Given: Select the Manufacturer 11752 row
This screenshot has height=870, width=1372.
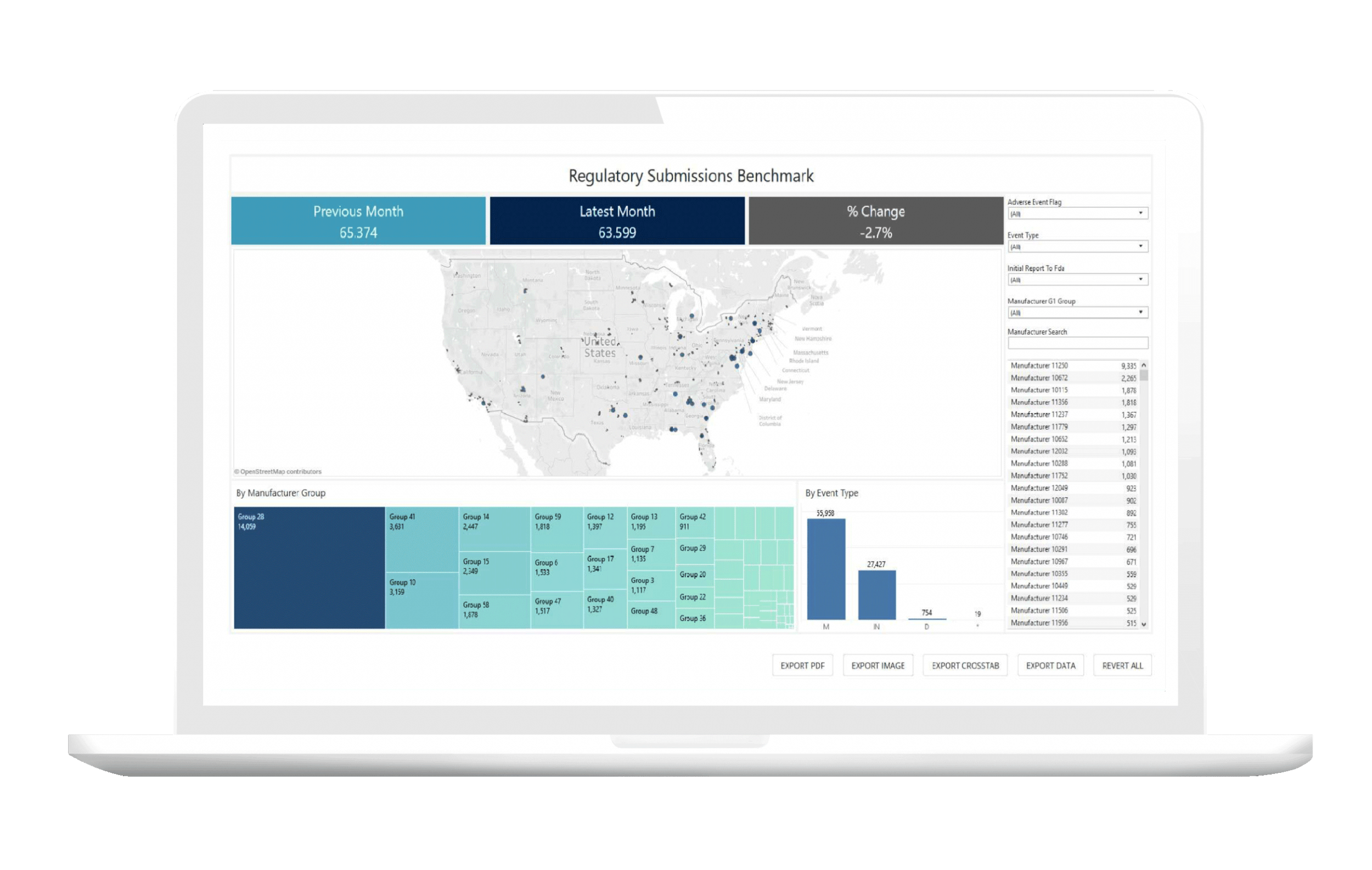Looking at the screenshot, I should point(1073,477).
